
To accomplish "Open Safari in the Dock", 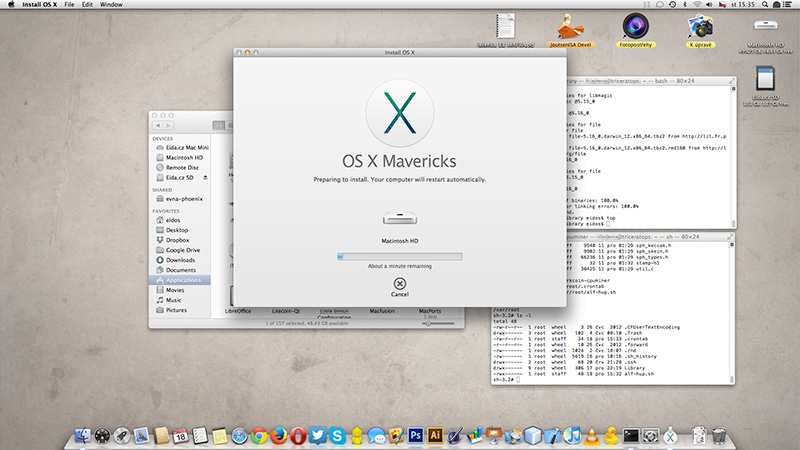I will (239, 436).
